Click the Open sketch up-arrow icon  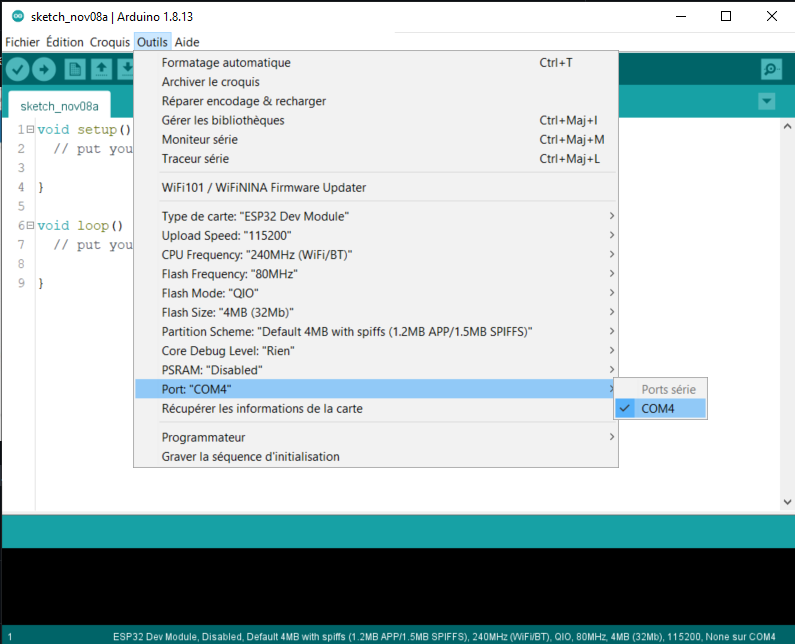pyautogui.click(x=101, y=69)
